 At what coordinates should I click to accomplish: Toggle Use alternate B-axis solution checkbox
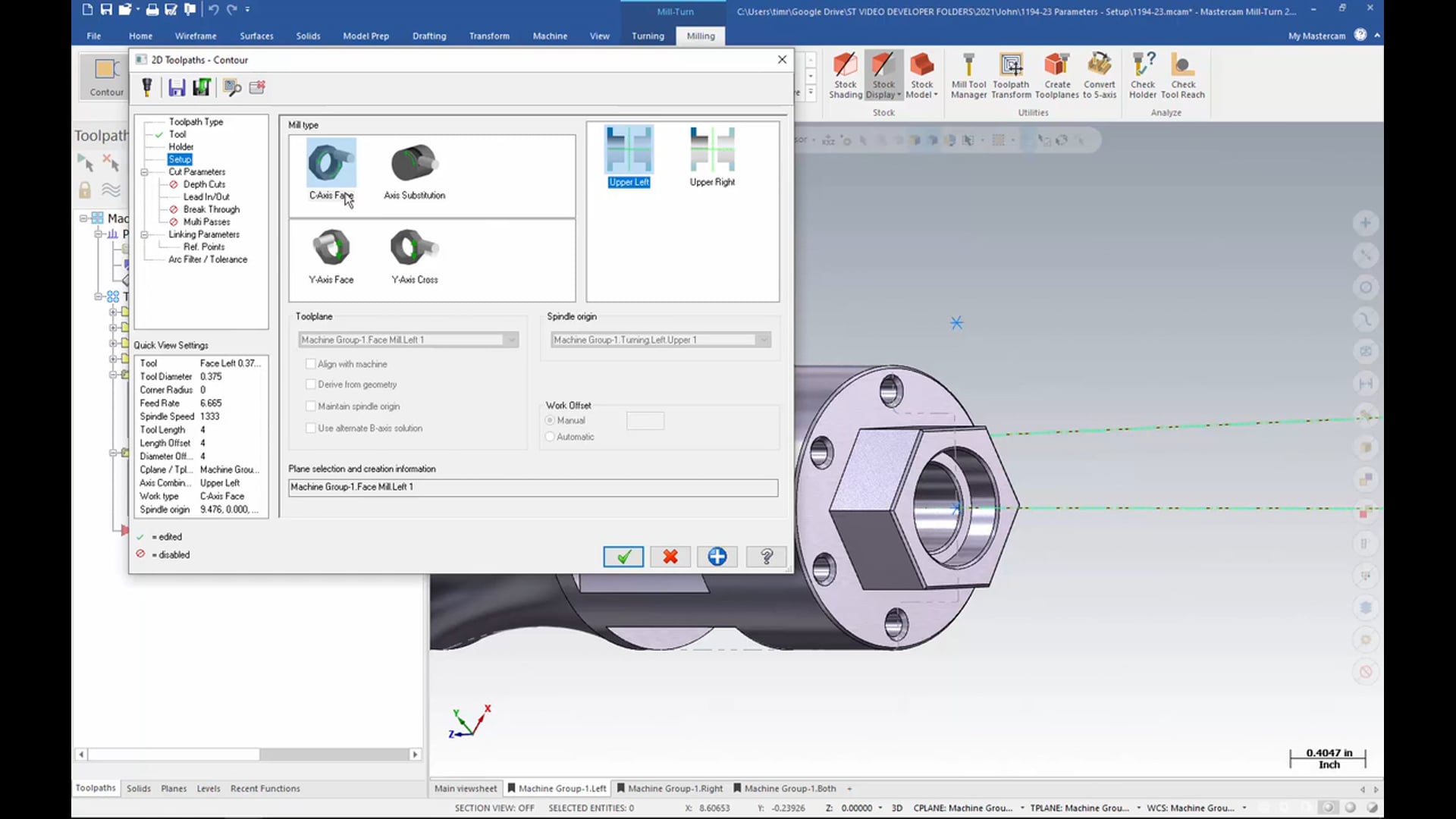point(310,428)
